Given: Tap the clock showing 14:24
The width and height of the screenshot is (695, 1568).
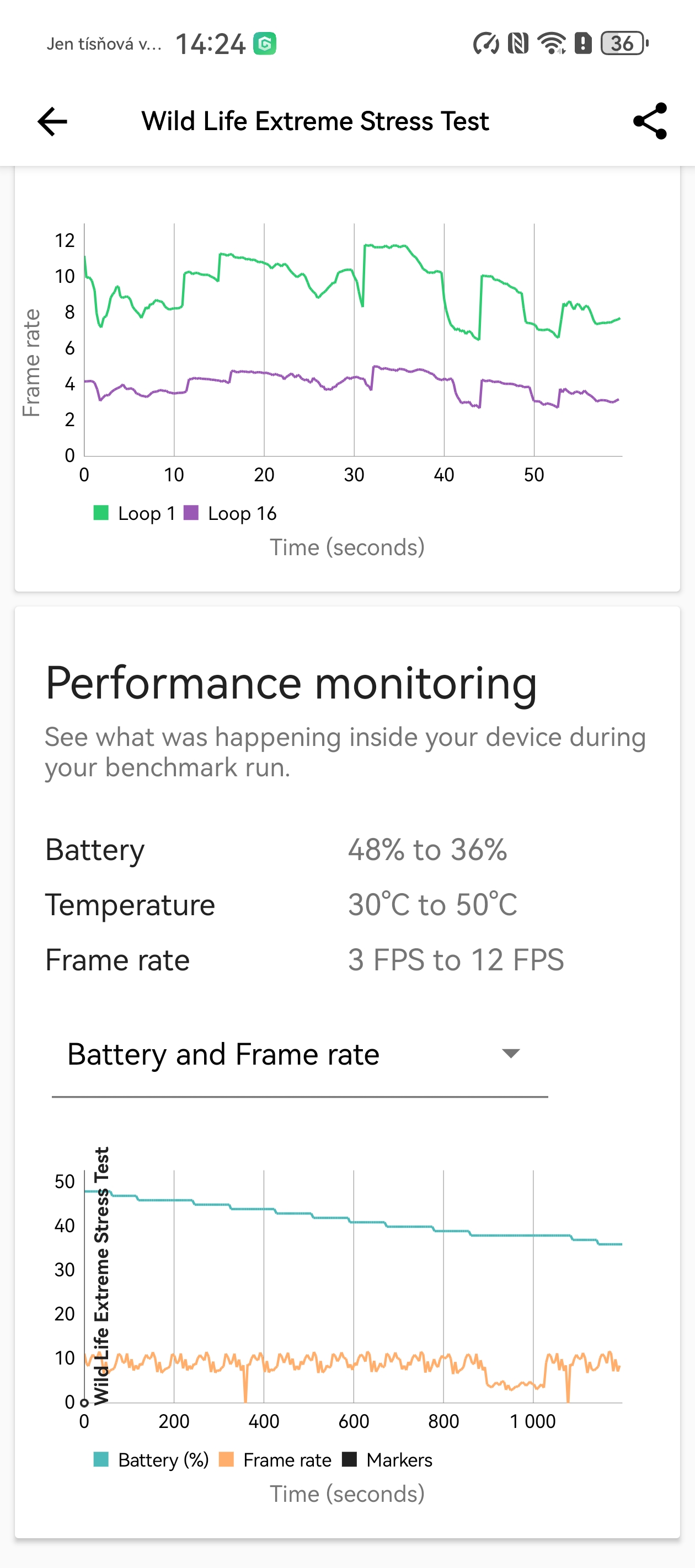Looking at the screenshot, I should (x=210, y=44).
